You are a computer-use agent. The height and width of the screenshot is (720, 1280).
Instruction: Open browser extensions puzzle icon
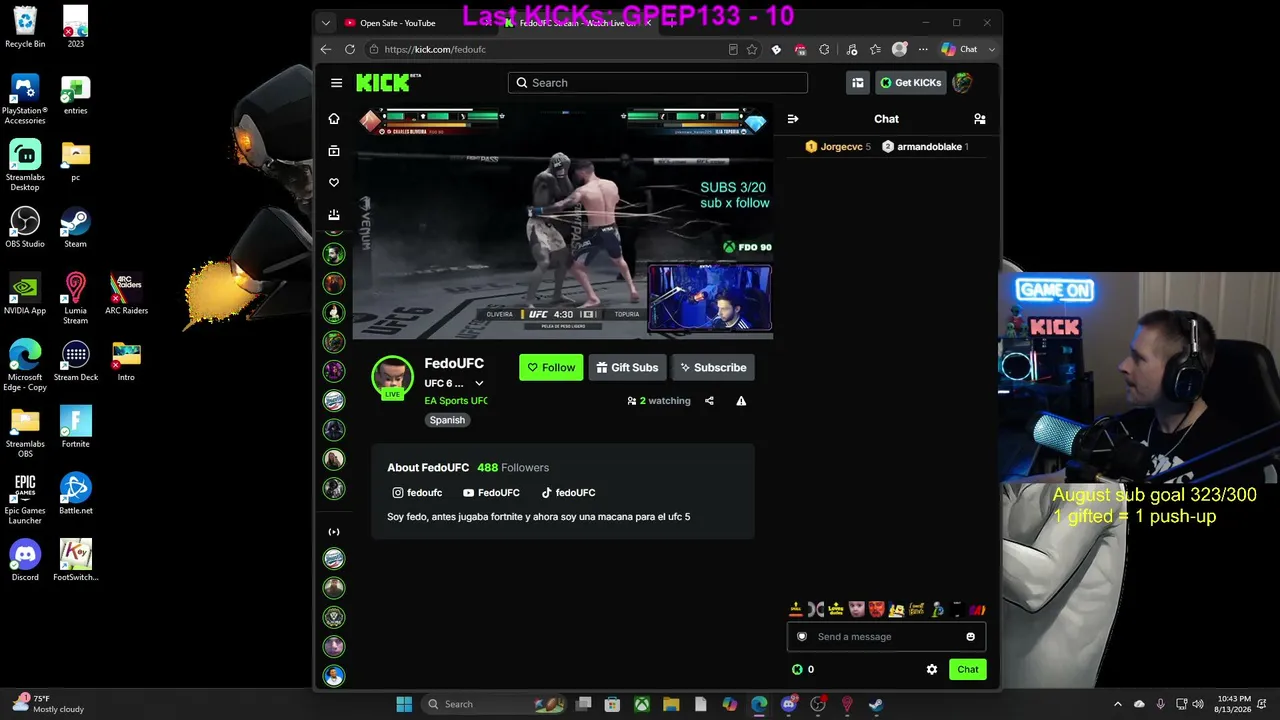(x=824, y=49)
